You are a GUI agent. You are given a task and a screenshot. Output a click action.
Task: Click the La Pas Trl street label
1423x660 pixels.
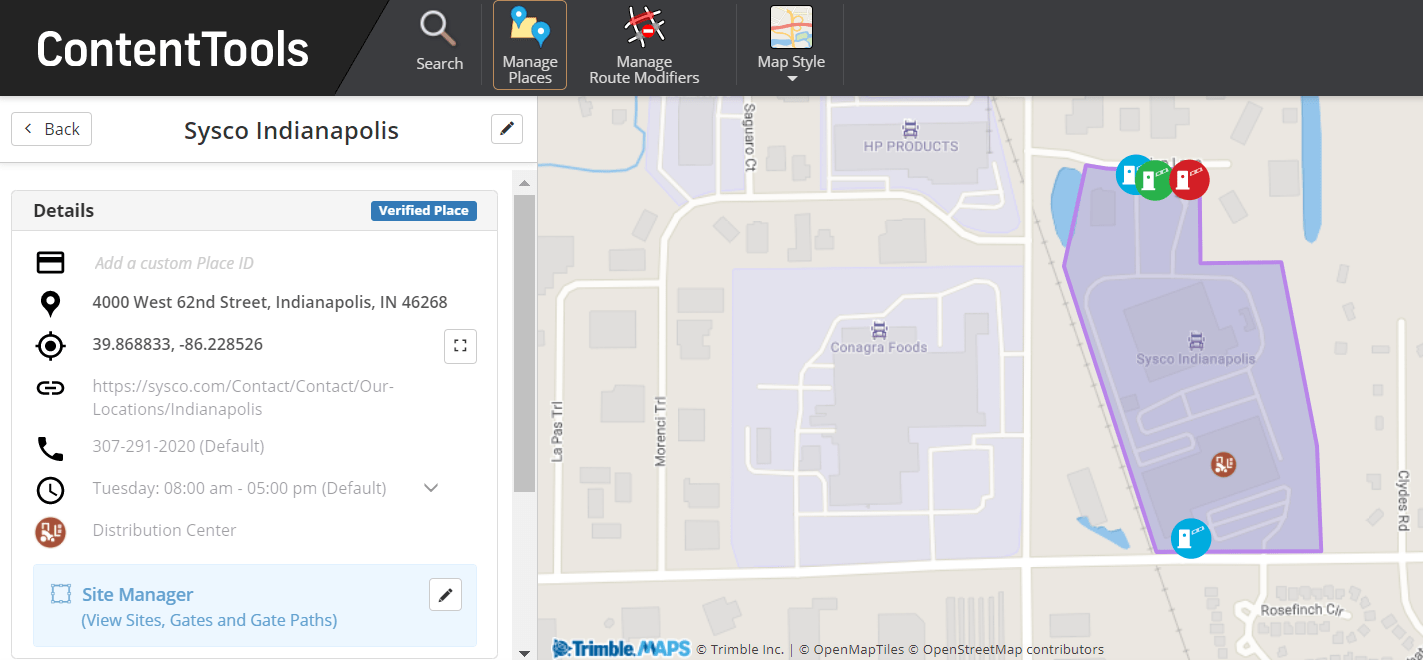[558, 432]
